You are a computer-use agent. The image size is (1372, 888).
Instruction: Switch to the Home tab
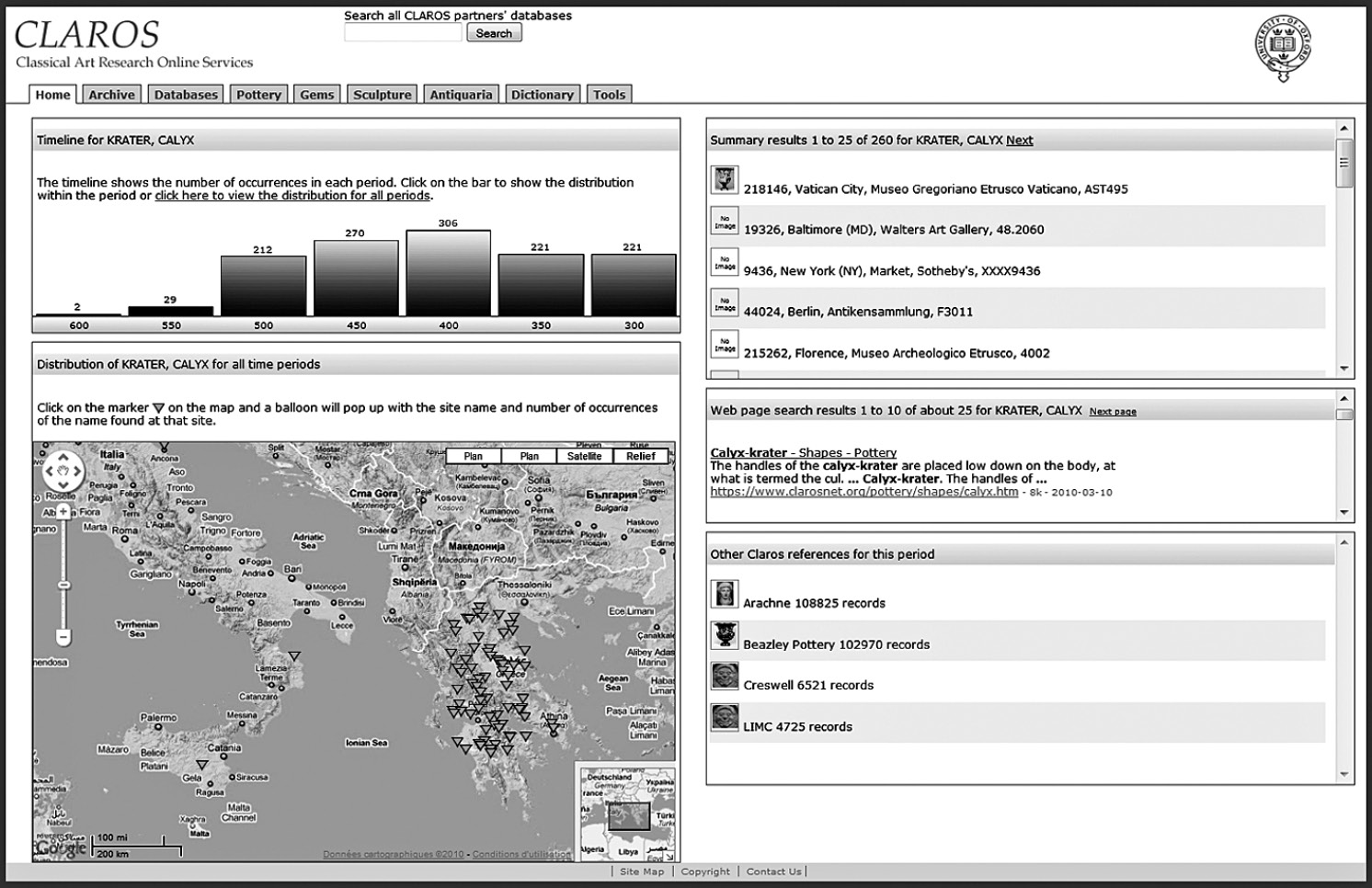52,95
